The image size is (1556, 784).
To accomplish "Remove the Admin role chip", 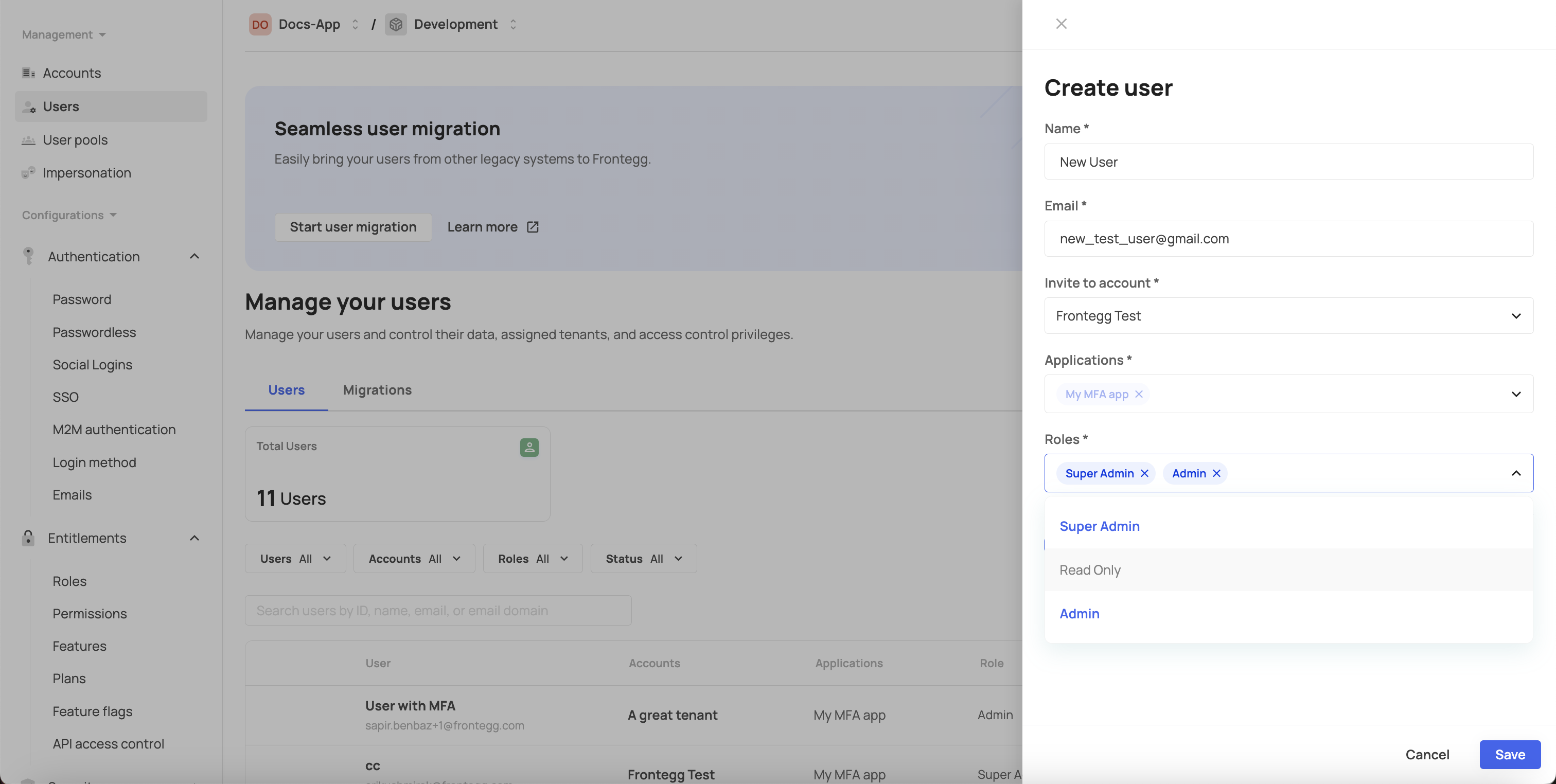I will pos(1216,474).
